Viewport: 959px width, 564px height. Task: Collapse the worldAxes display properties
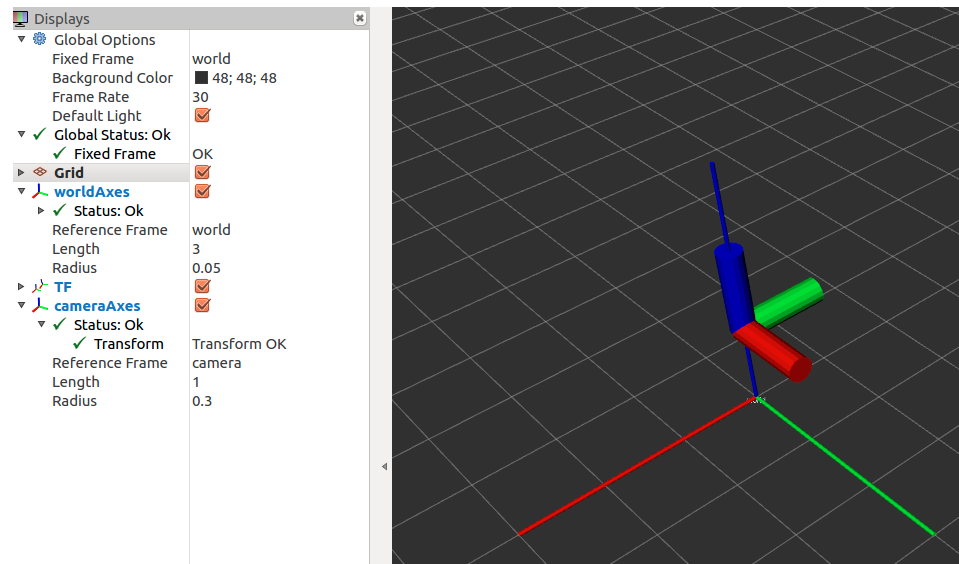[x=21, y=191]
